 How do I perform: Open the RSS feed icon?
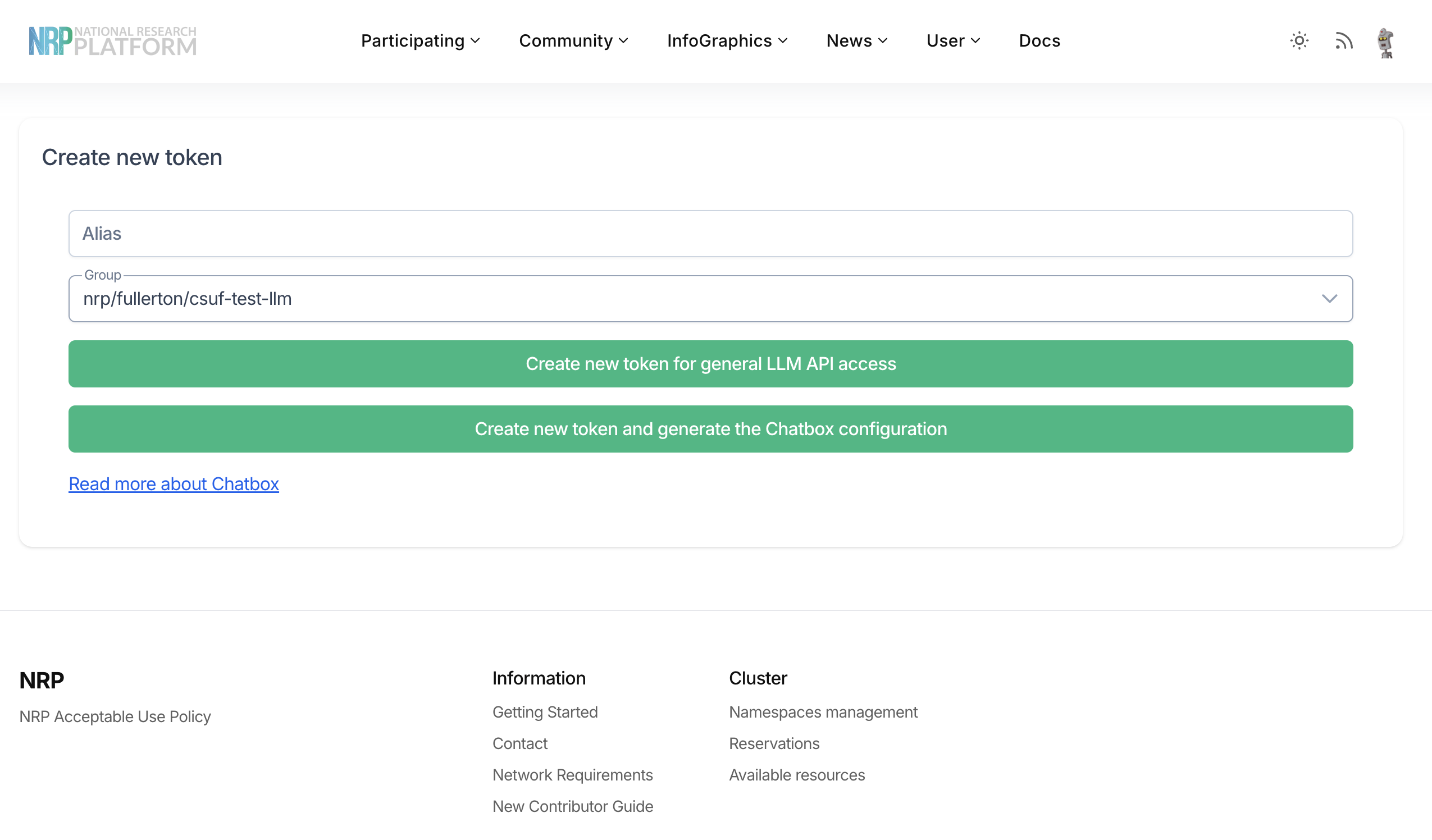(x=1343, y=41)
